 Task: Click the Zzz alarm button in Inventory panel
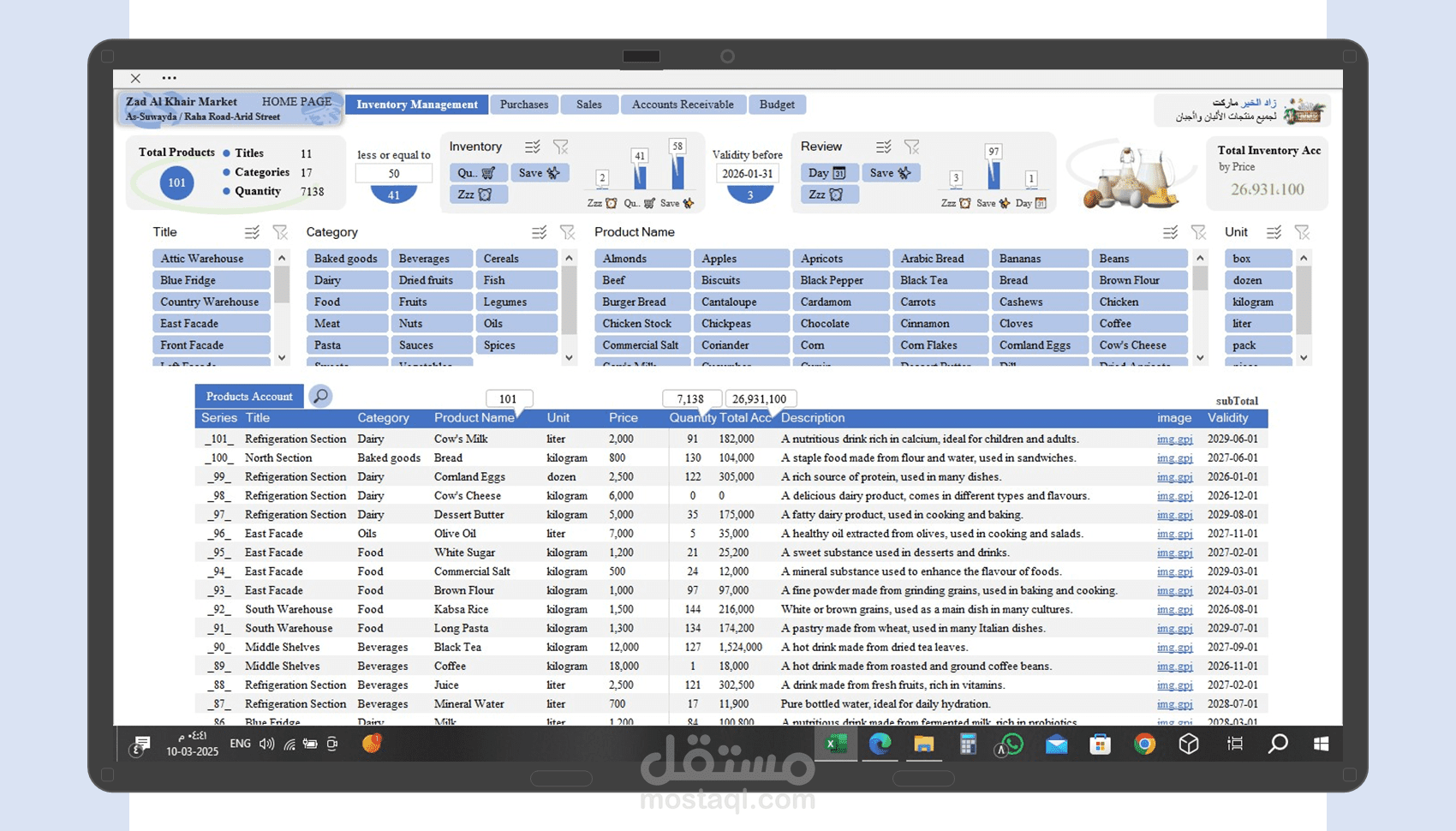(x=477, y=194)
